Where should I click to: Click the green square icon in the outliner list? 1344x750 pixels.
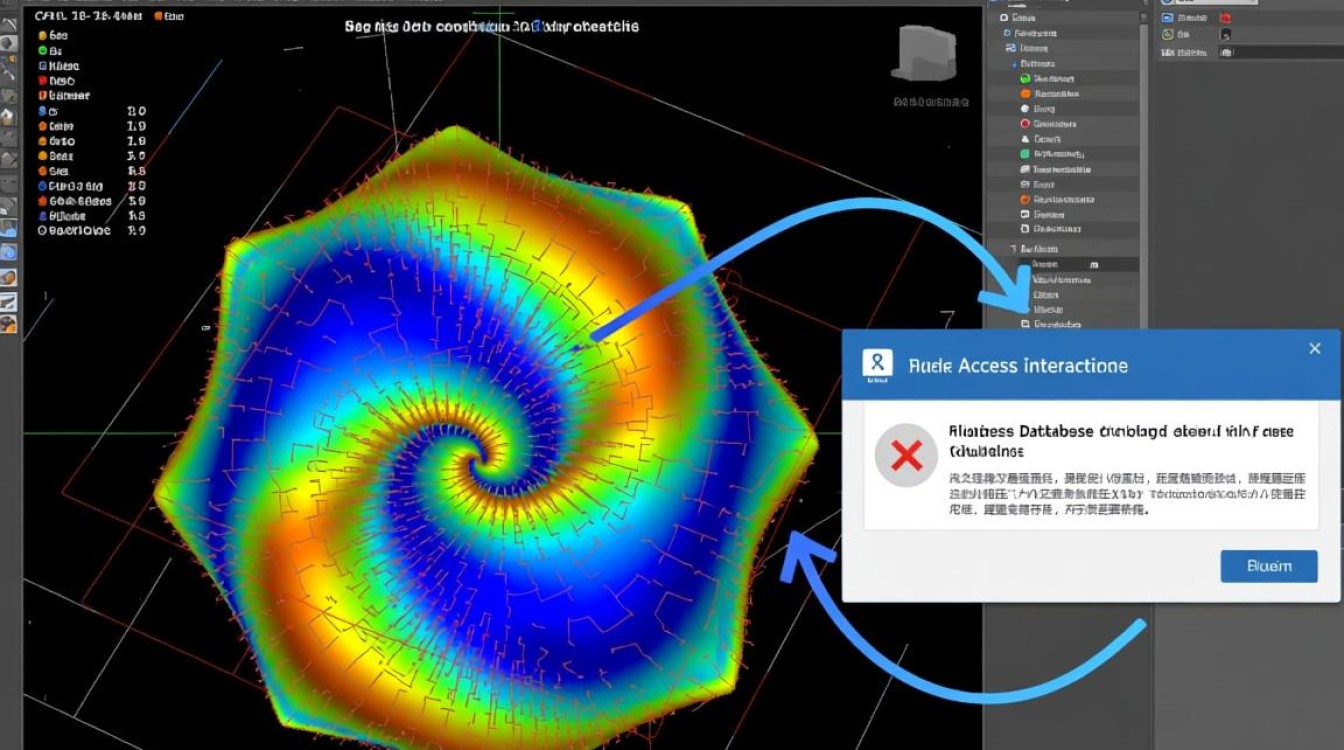[1025, 154]
